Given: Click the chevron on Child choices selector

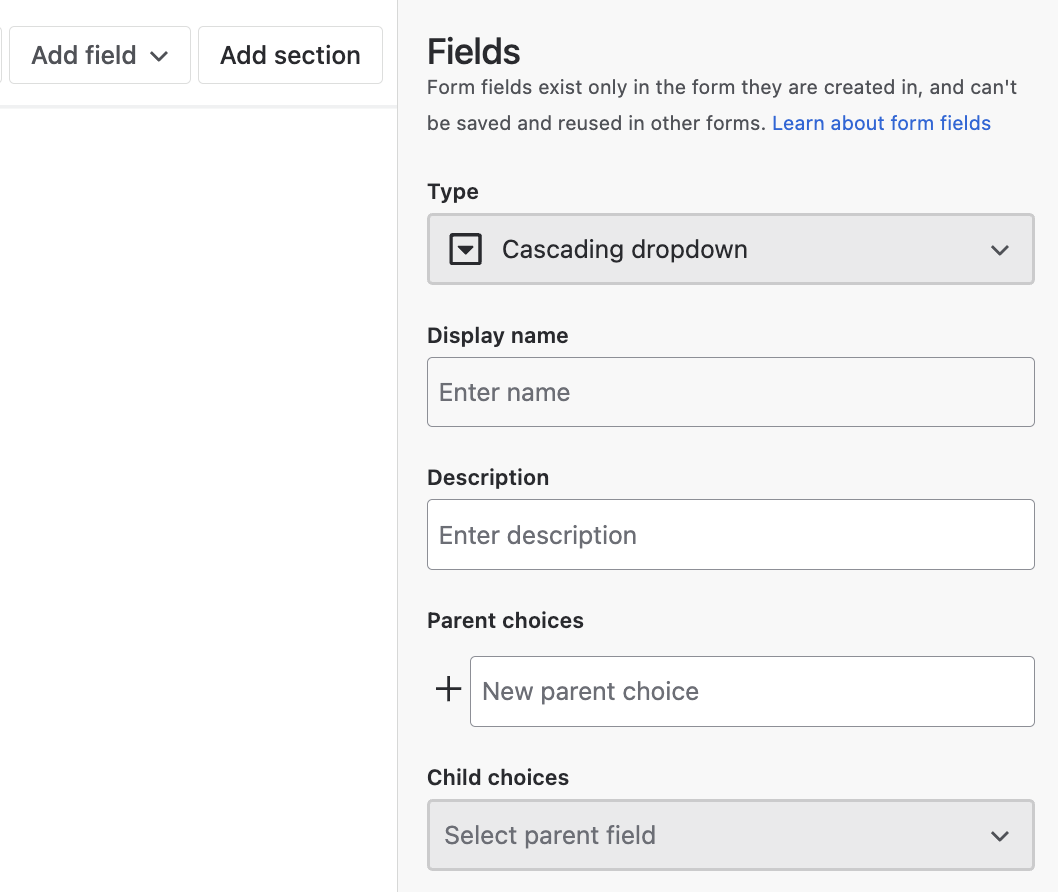Looking at the screenshot, I should (999, 835).
